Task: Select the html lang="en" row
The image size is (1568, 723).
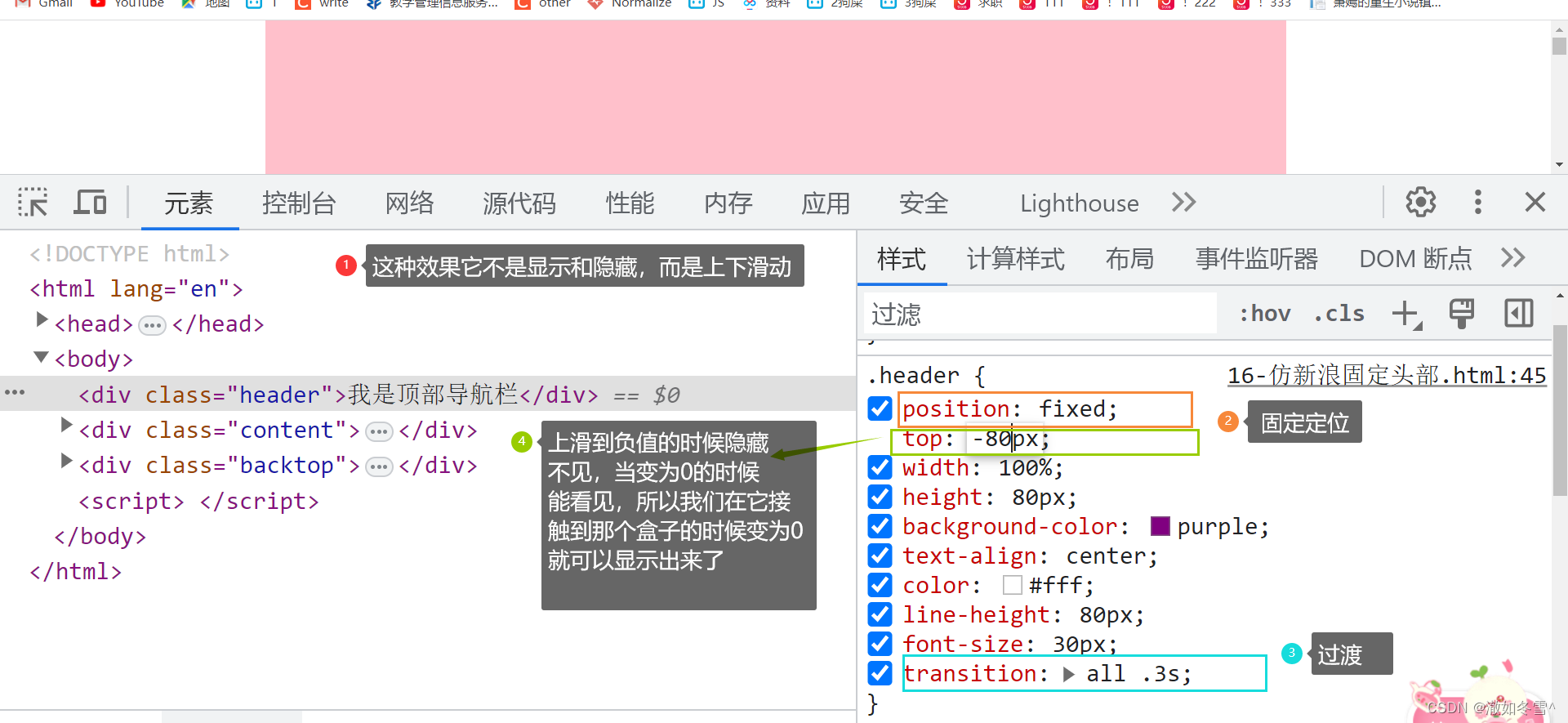Action: (136, 289)
